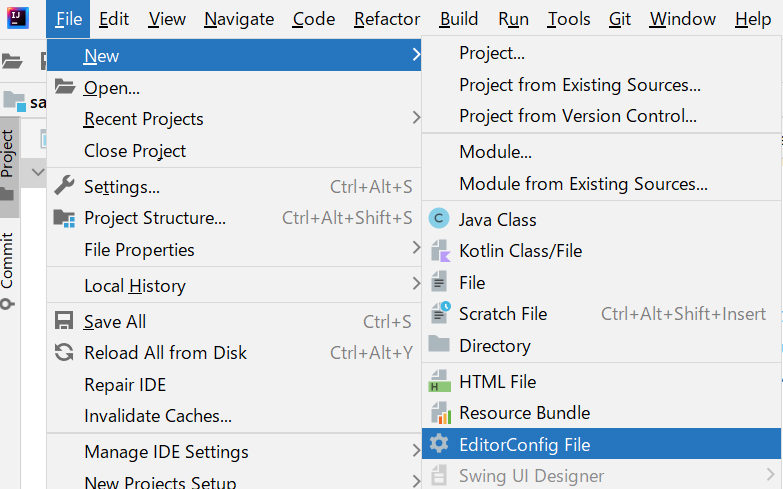Viewport: 783px width, 489px height.
Task: Click the HTML File icon
Action: (x=440, y=382)
